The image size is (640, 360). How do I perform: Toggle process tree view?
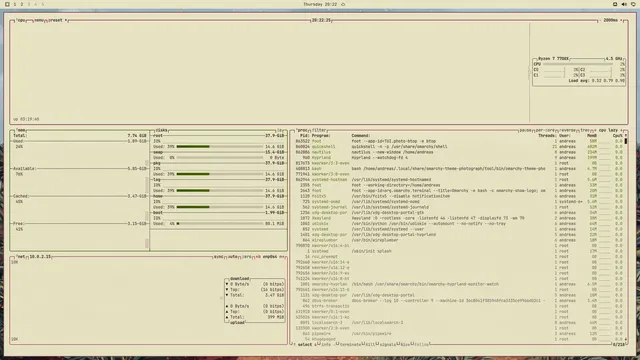584,130
